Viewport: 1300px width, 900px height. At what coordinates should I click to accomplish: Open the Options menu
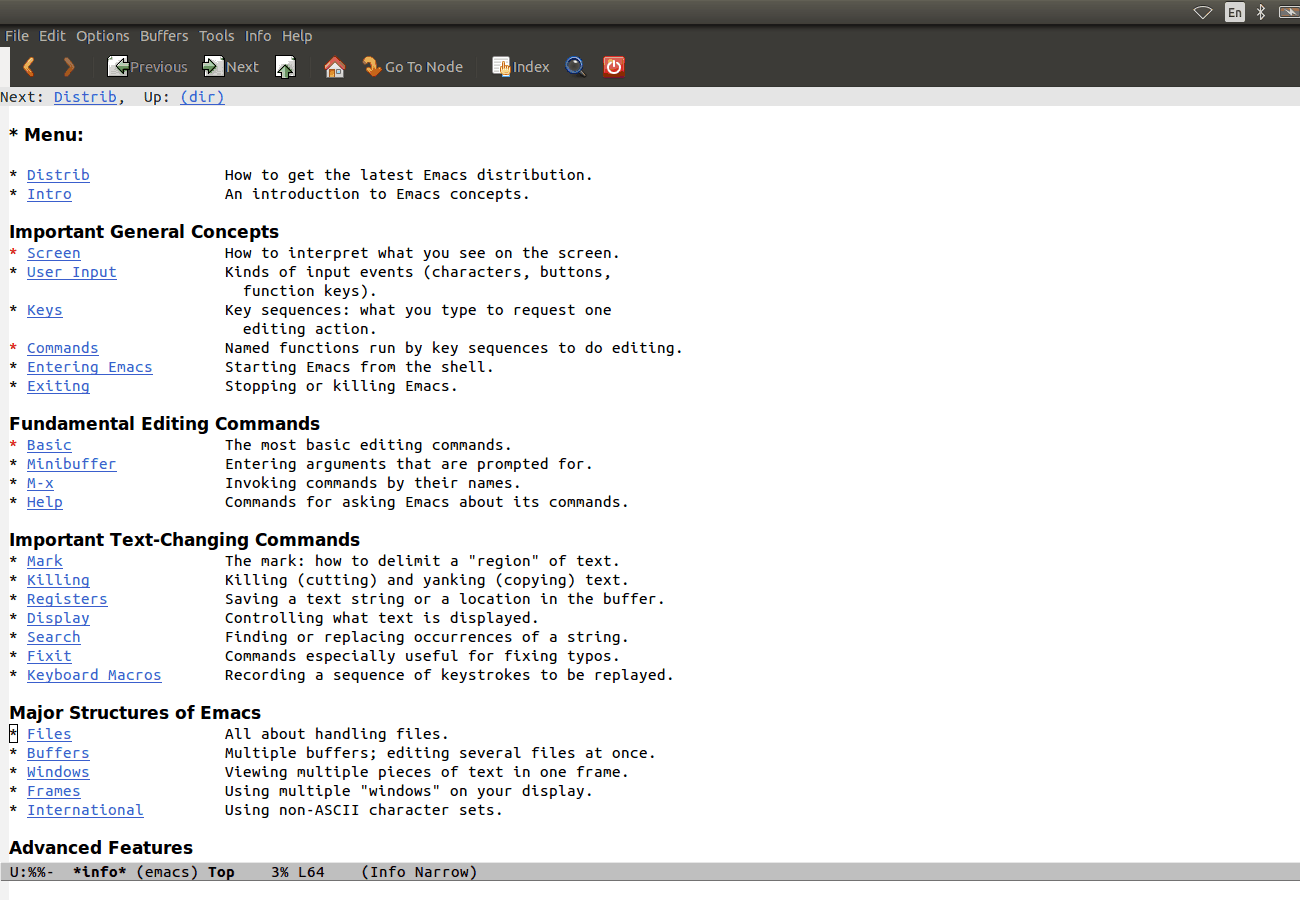click(103, 36)
